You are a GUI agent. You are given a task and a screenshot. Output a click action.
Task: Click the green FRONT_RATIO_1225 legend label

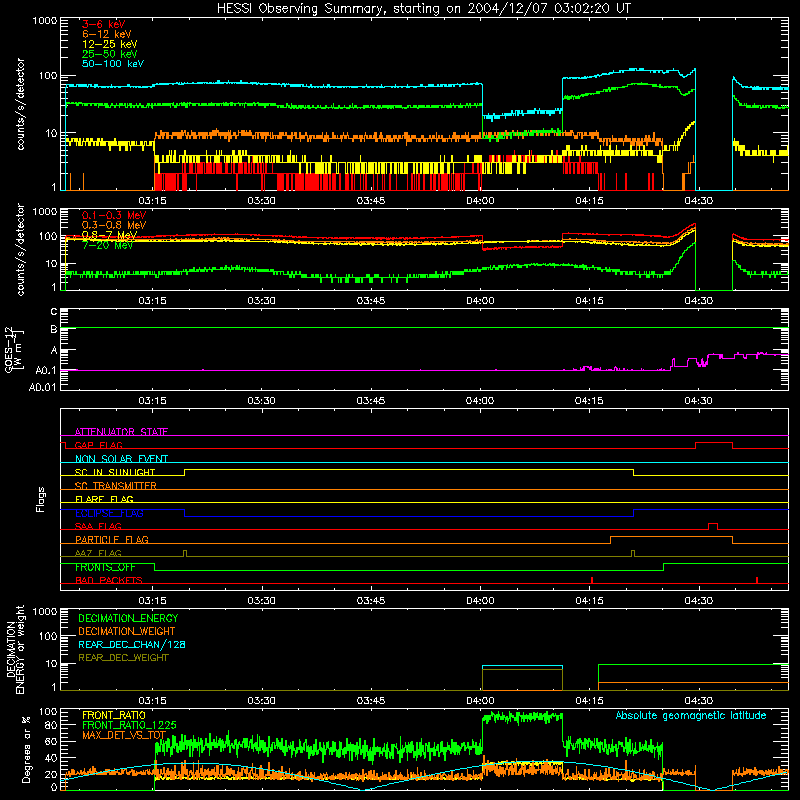point(129,725)
